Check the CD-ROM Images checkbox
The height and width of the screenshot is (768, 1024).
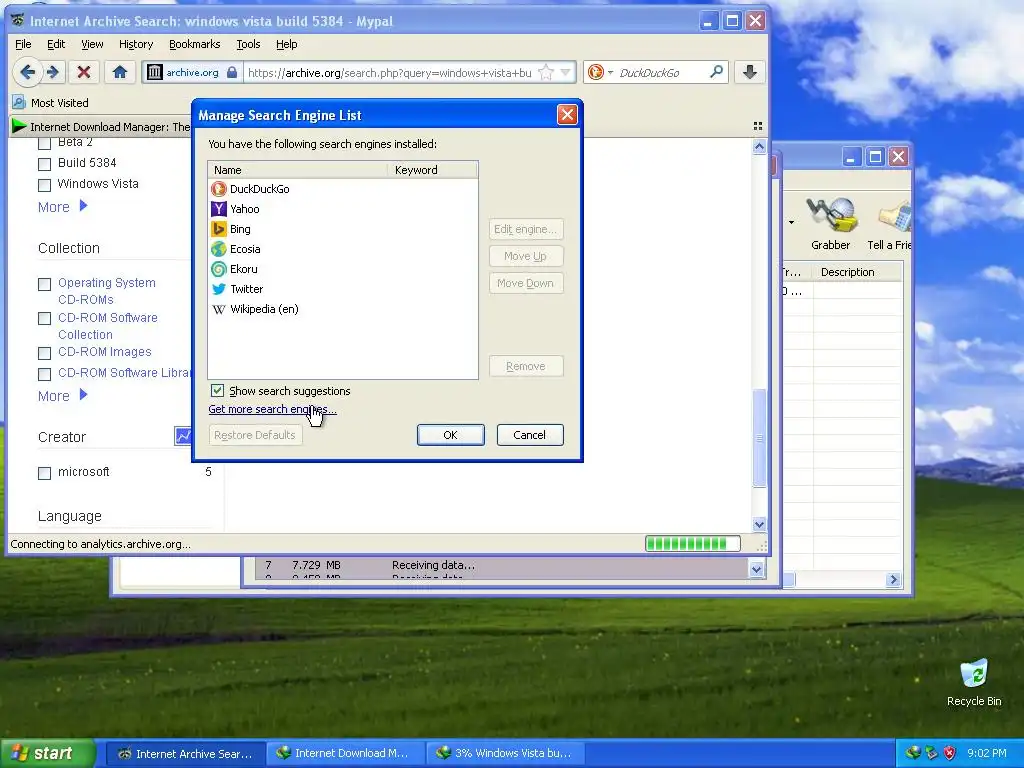[x=44, y=353]
